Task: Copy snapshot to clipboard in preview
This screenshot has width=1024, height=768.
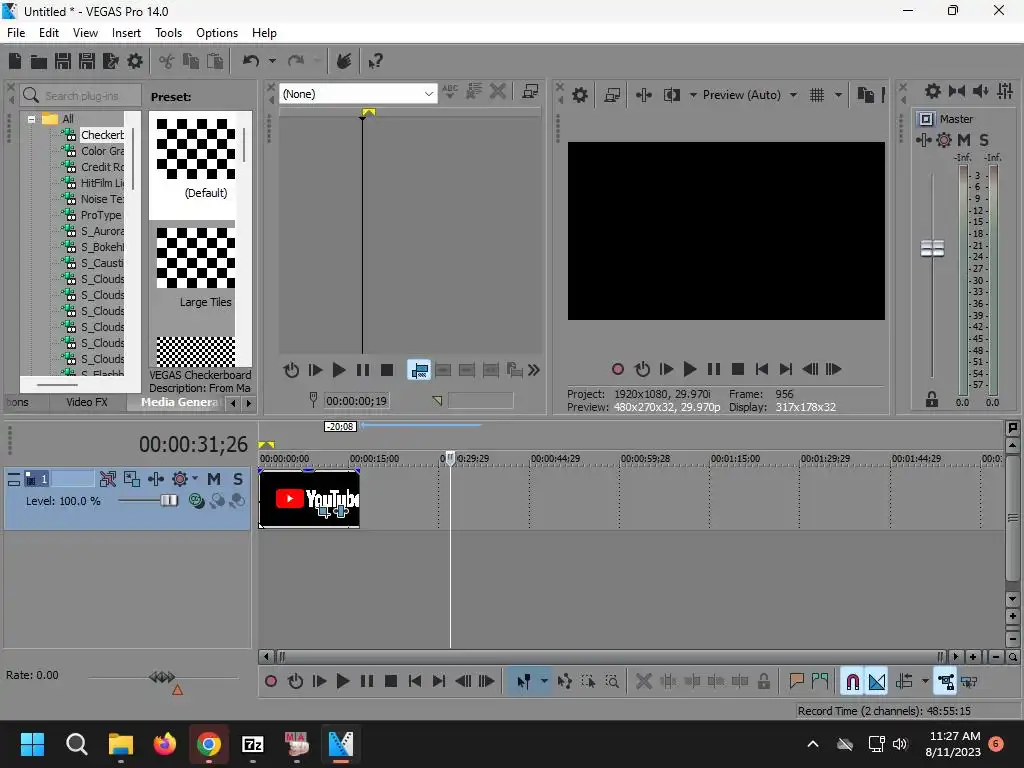Action: point(866,95)
